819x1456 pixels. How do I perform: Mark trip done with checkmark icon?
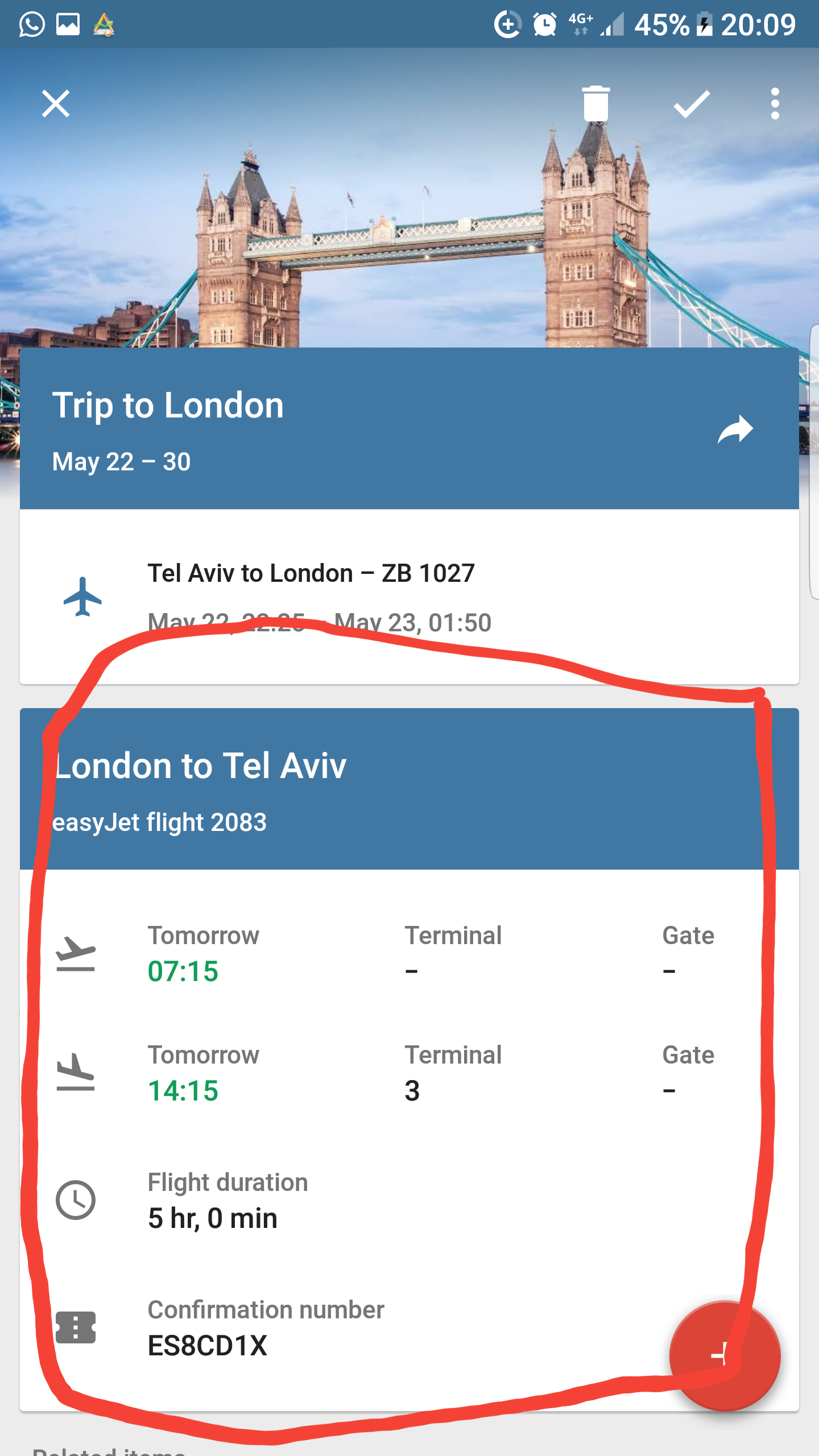(692, 104)
